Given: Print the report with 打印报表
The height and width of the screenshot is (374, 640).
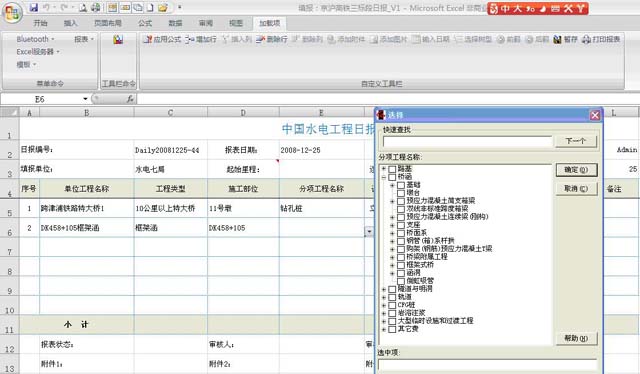Looking at the screenshot, I should click(x=601, y=39).
